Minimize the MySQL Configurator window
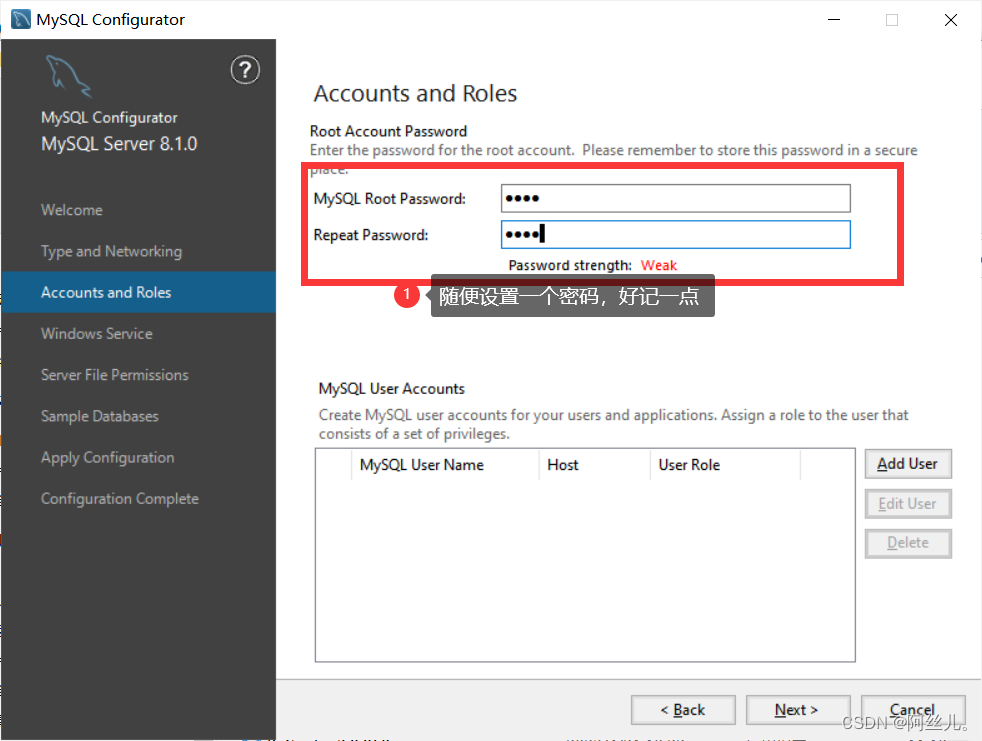The width and height of the screenshot is (982, 741). [834, 19]
